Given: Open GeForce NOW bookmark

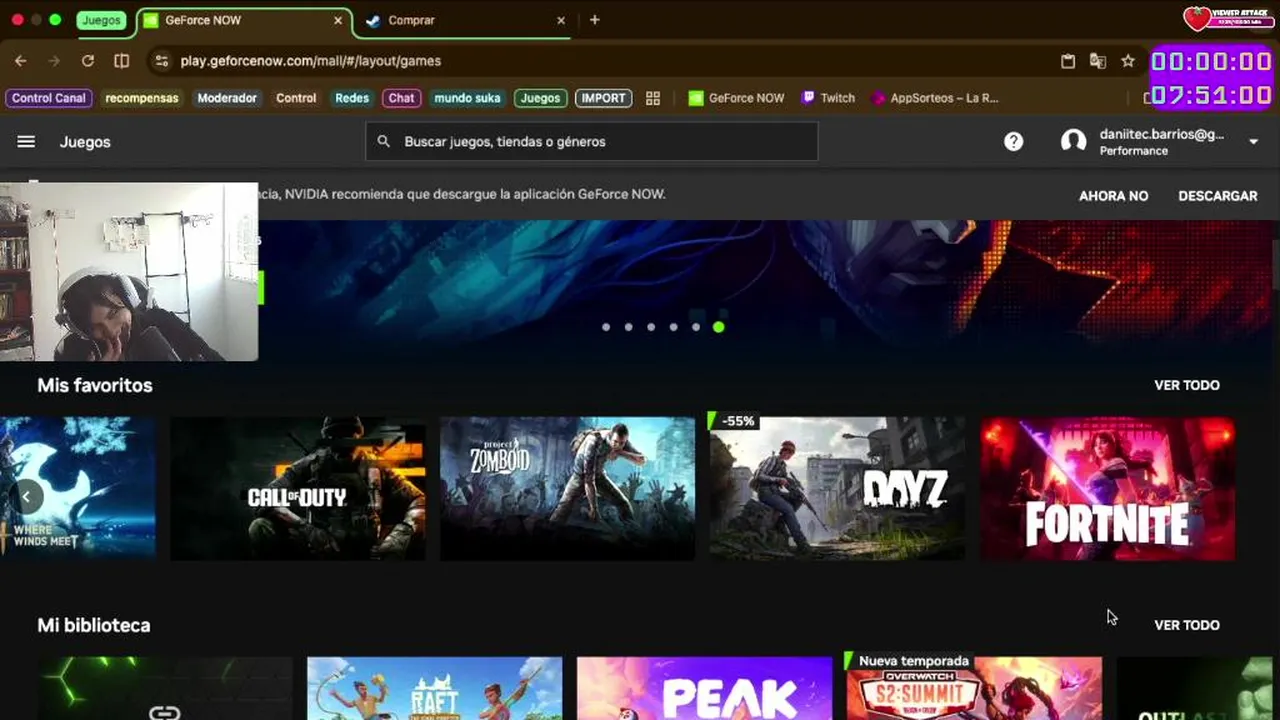Looking at the screenshot, I should [737, 98].
